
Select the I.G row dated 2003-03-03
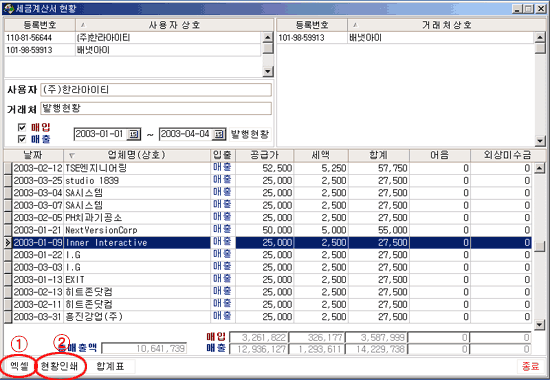pos(268,267)
